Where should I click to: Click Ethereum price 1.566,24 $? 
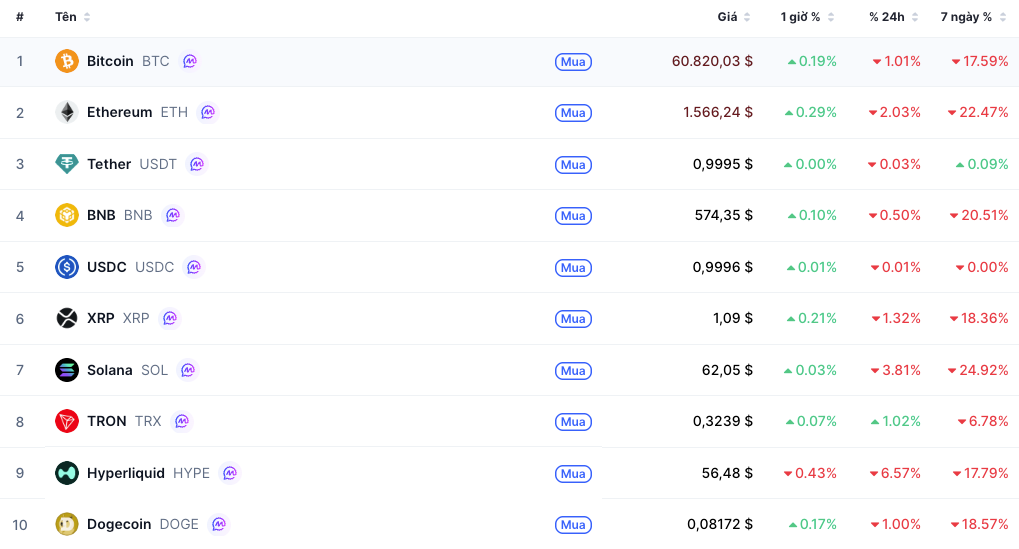coord(717,112)
